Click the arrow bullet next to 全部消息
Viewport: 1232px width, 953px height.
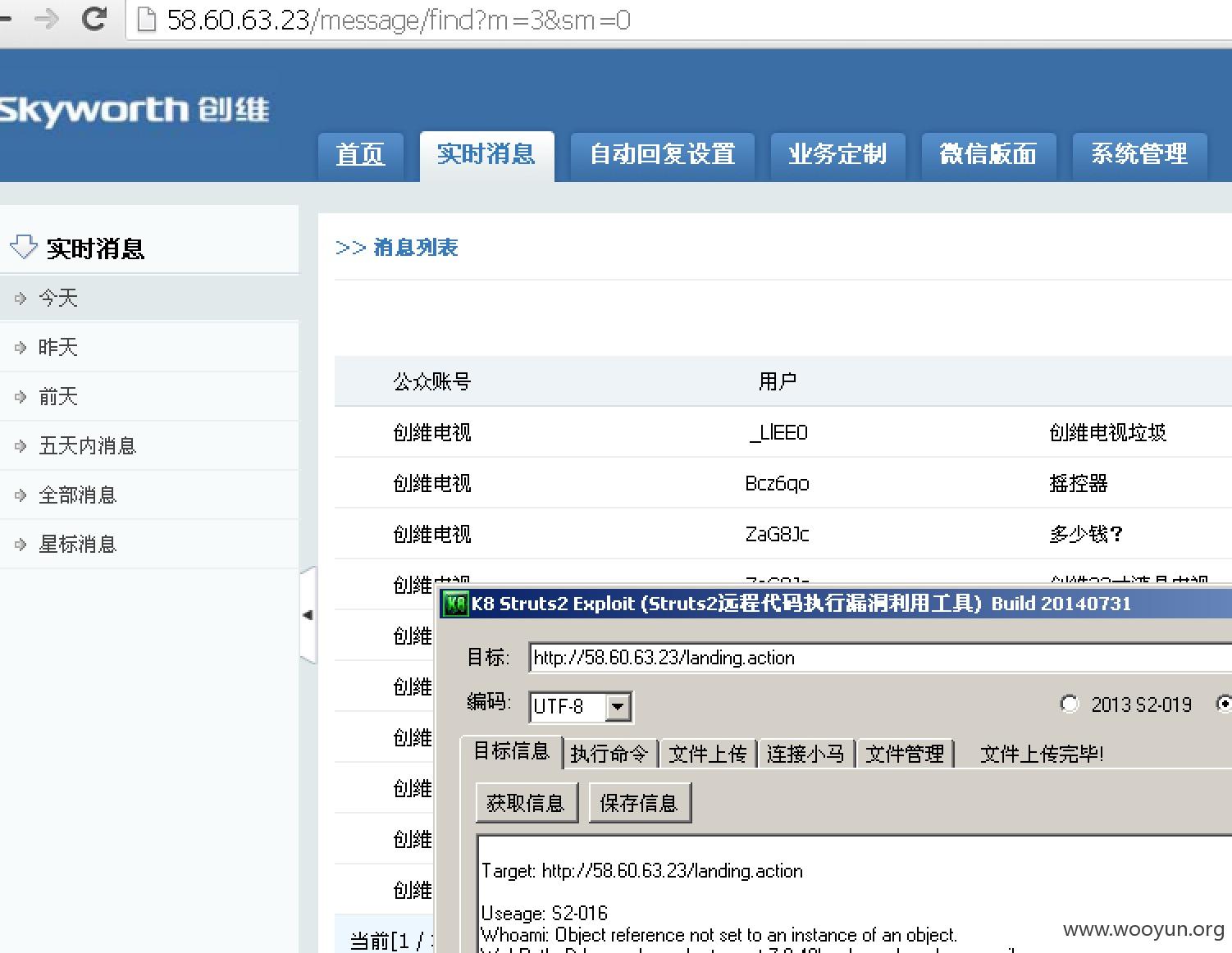pos(21,495)
